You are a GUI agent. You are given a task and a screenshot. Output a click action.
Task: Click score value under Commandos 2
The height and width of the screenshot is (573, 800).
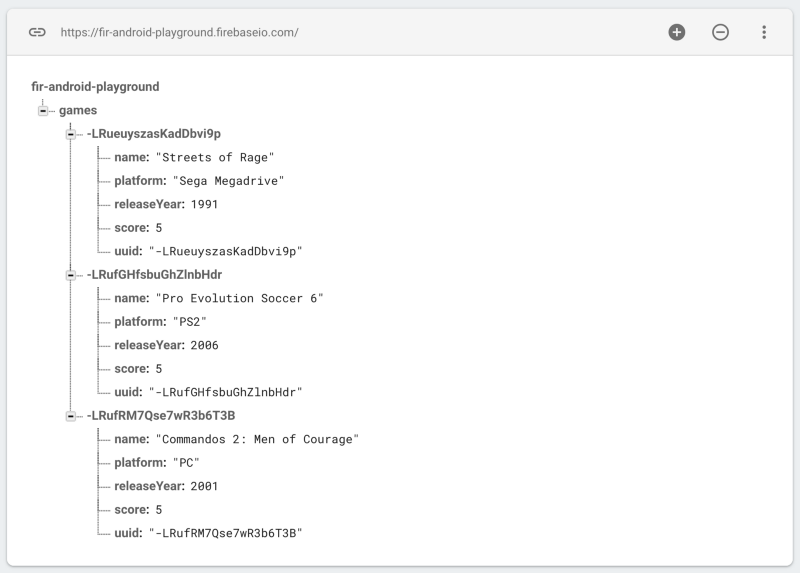click(159, 509)
